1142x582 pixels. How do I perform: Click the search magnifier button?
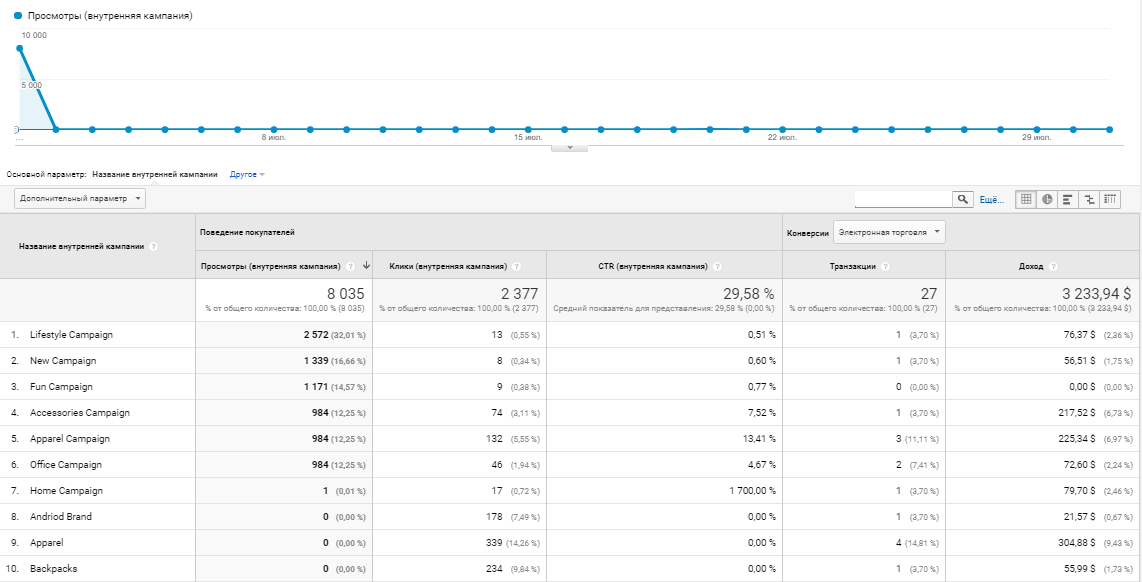pos(963,200)
